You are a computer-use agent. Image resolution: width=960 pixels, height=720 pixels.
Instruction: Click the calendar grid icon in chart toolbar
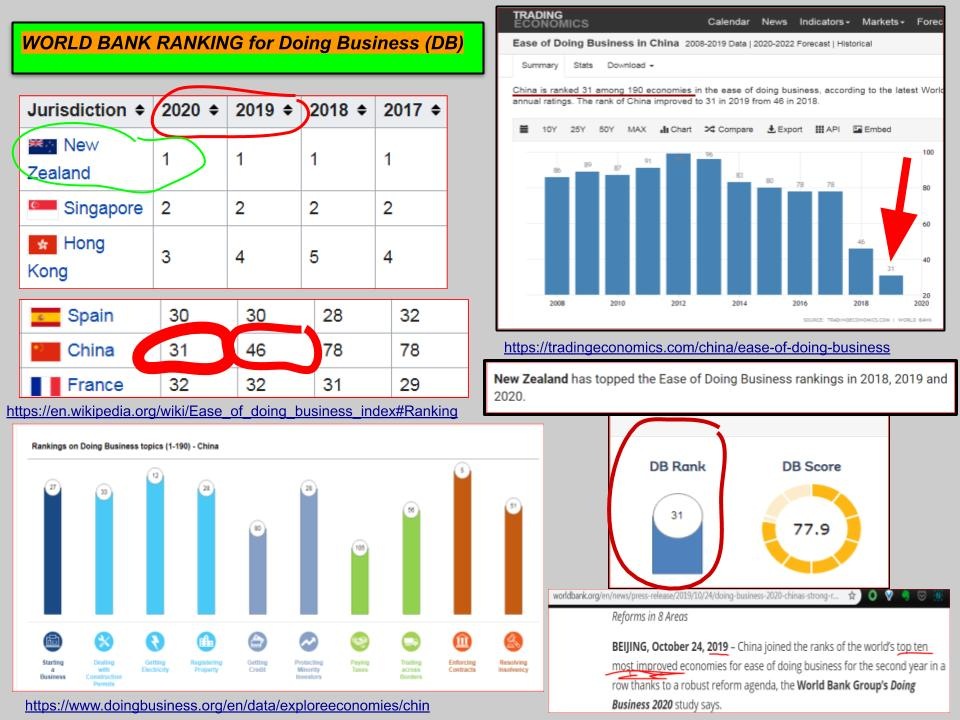[x=523, y=129]
